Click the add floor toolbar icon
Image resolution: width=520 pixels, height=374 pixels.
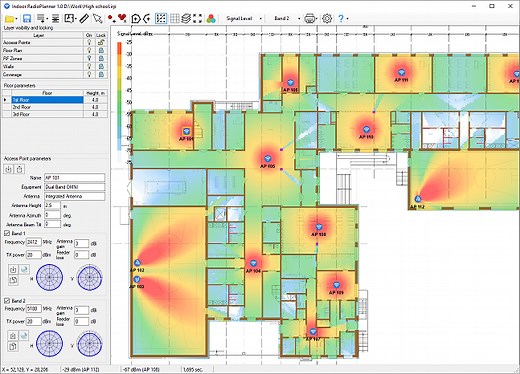point(41,19)
